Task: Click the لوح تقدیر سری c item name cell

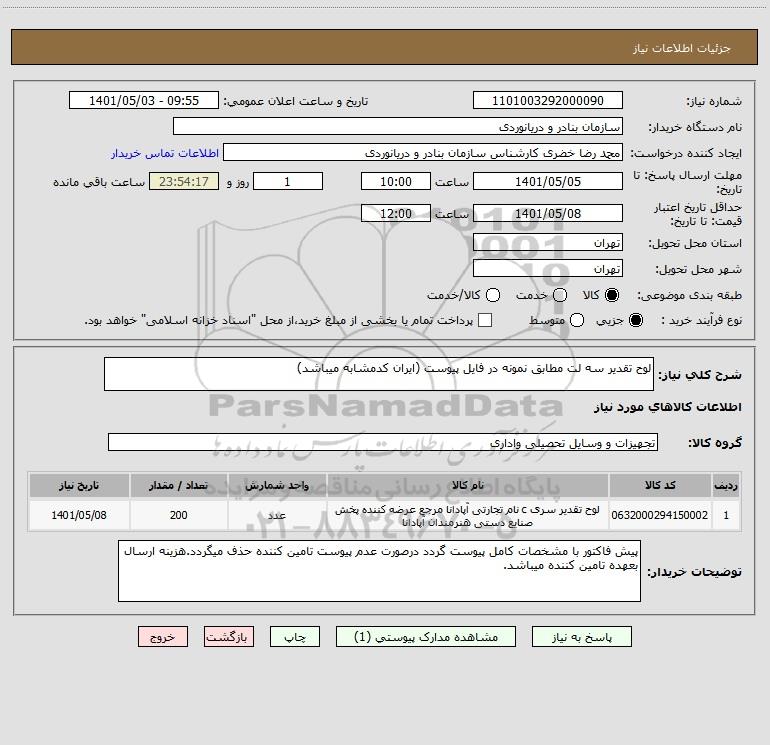Action: [x=468, y=515]
